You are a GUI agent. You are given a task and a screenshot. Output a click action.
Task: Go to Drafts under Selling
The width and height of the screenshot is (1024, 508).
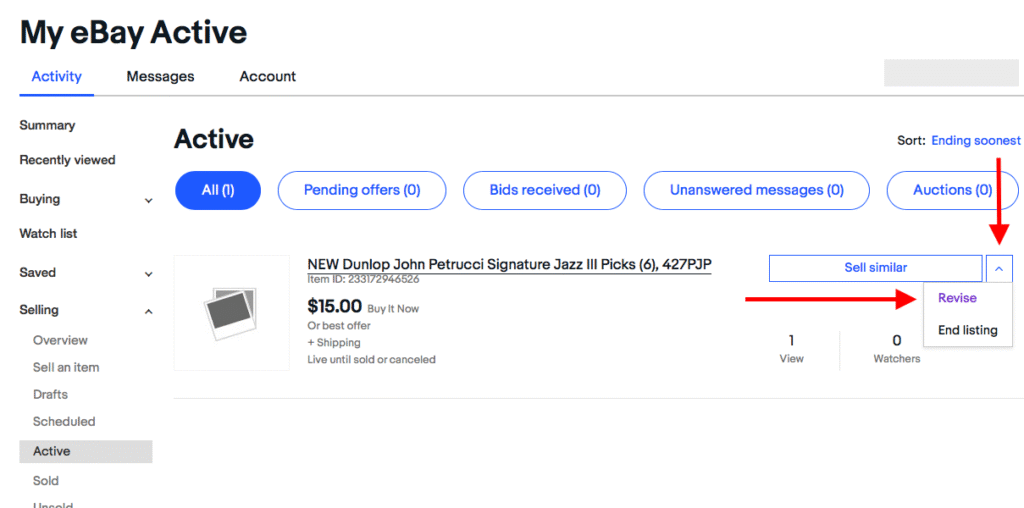(x=50, y=394)
